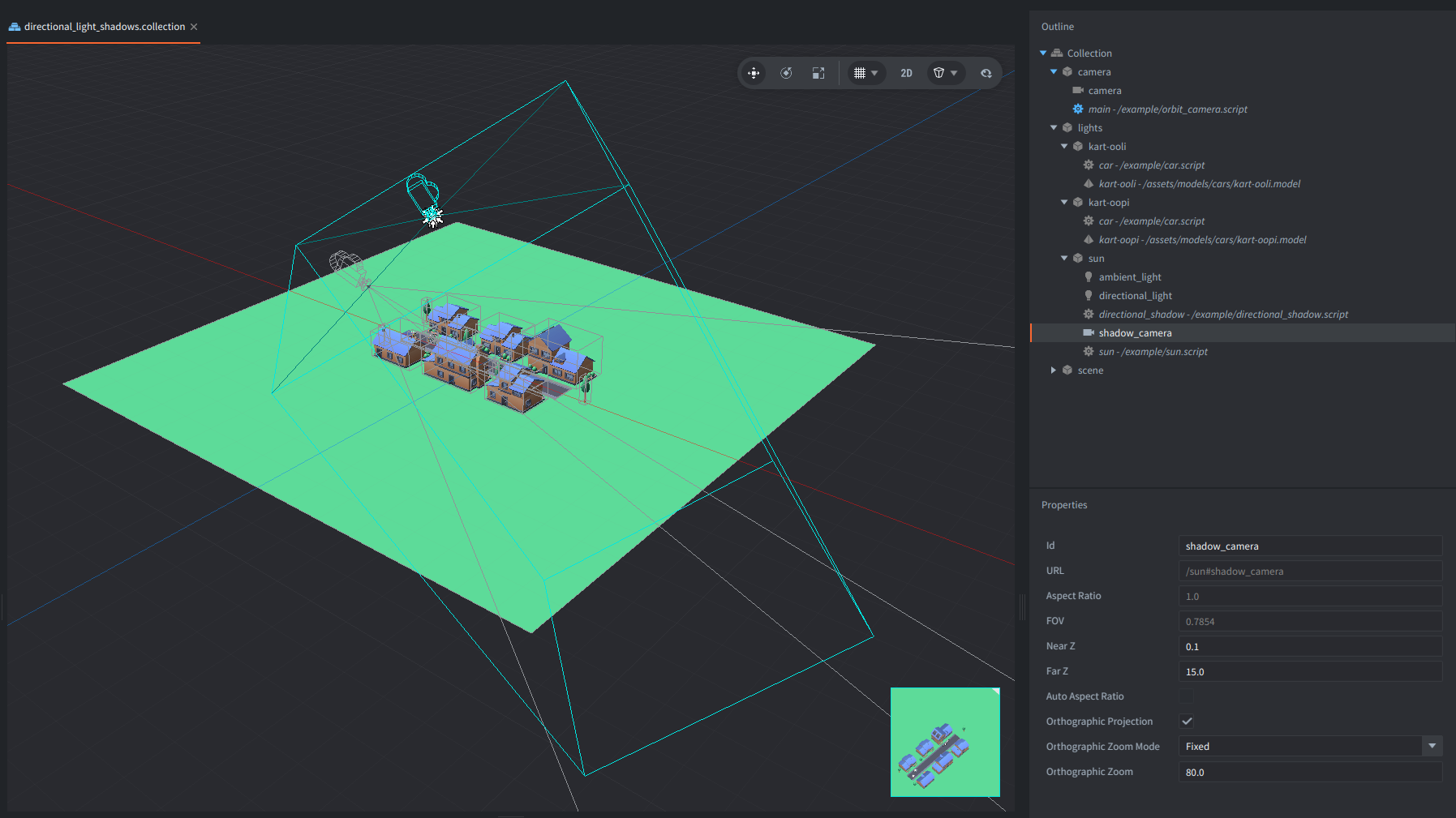Select the Scale tool in scene toolbar
This screenshot has height=818, width=1456.
(818, 73)
